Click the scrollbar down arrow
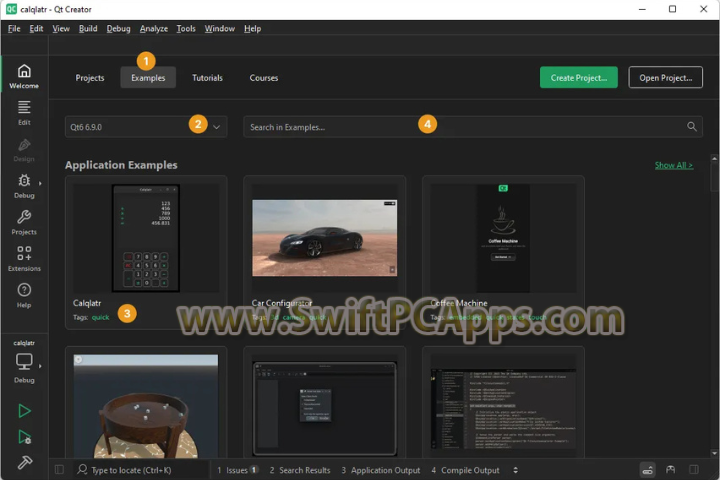The width and height of the screenshot is (720, 480). [714, 453]
